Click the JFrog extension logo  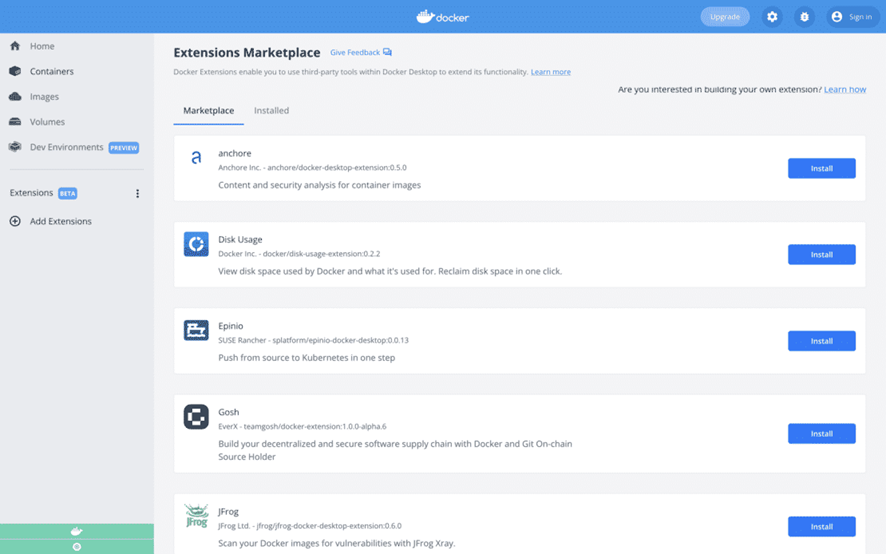pyautogui.click(x=197, y=516)
